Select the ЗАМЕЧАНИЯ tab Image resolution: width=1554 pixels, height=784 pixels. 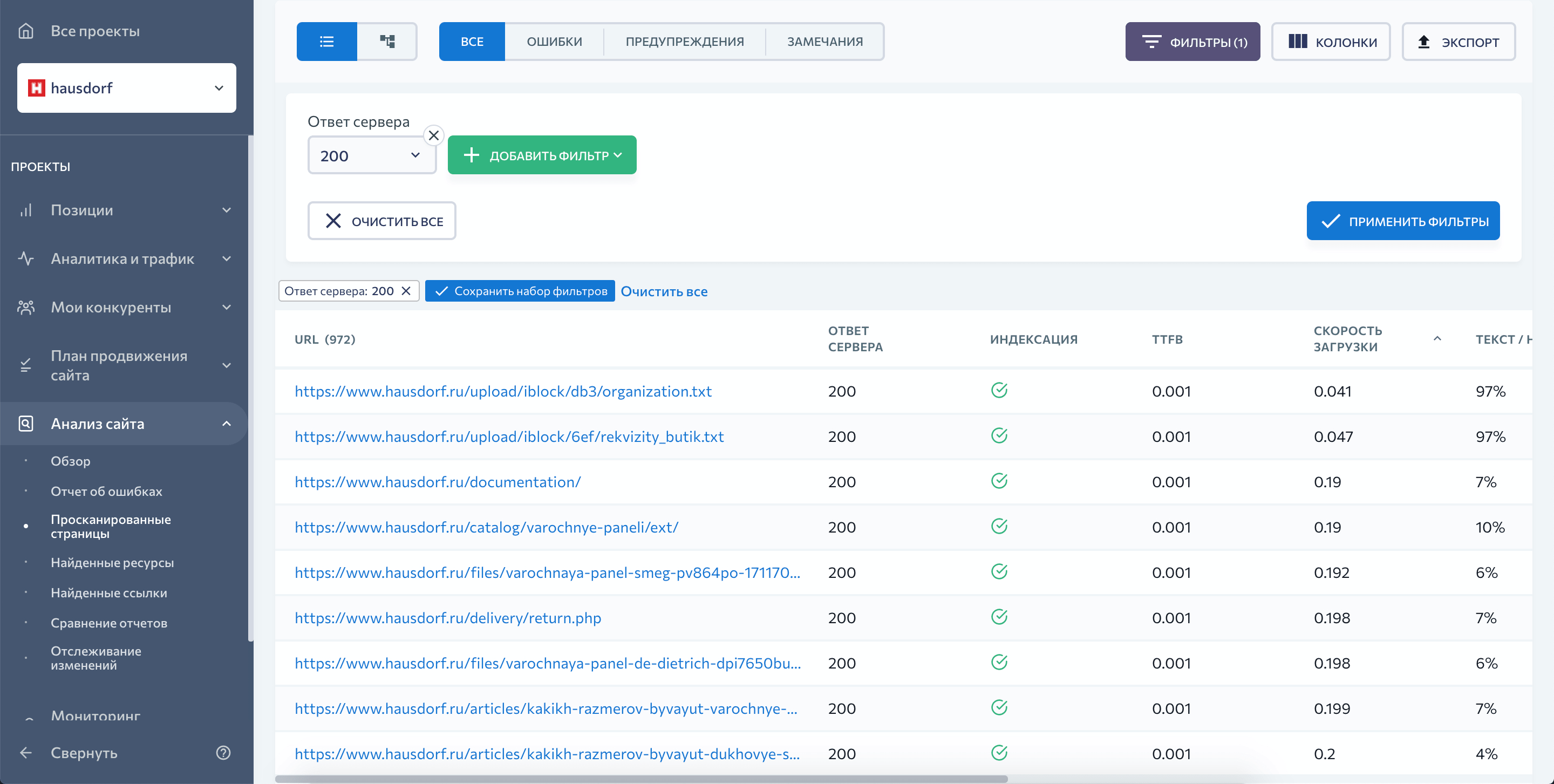(x=824, y=42)
